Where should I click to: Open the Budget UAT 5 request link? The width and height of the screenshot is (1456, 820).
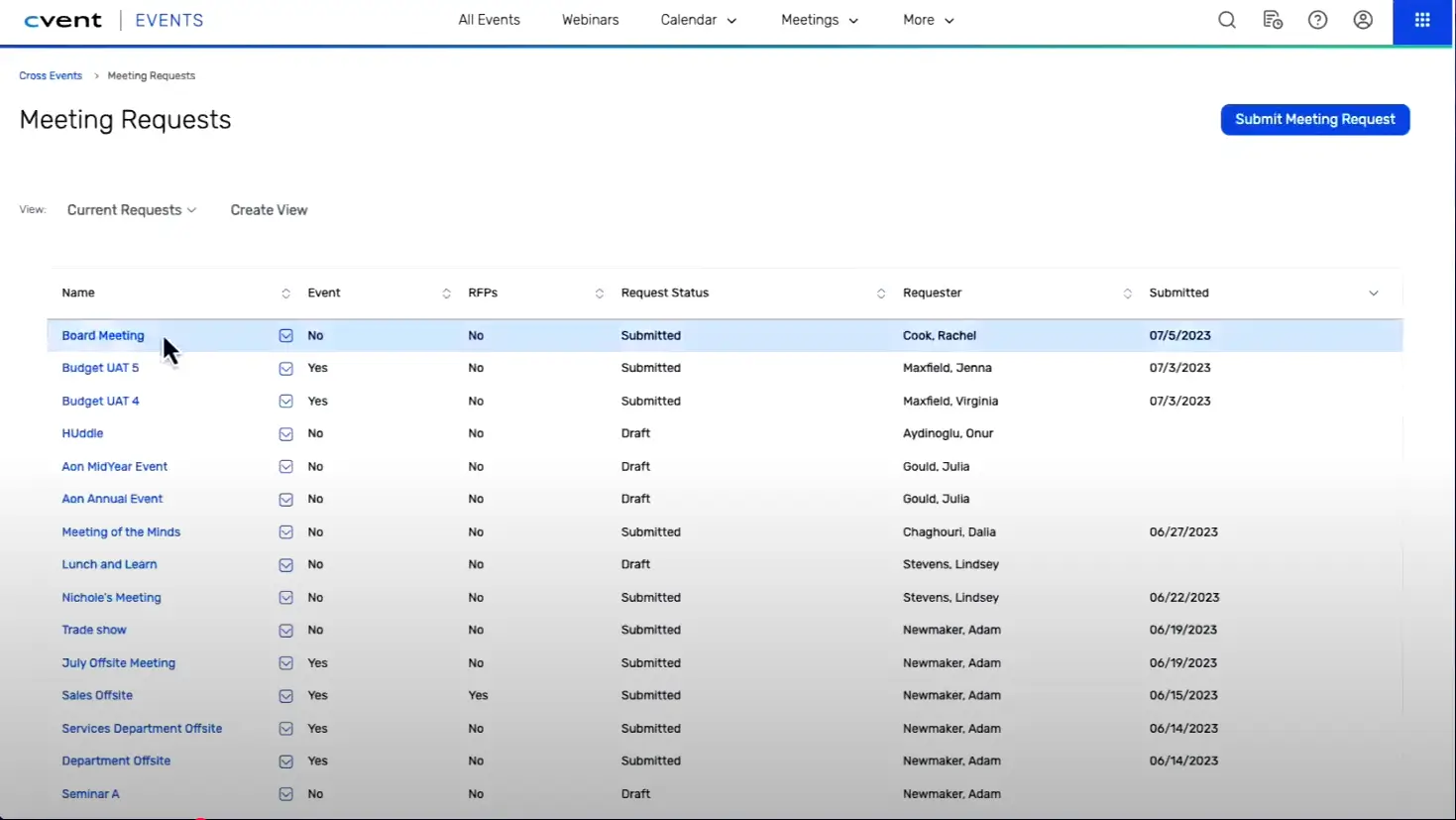click(x=100, y=368)
